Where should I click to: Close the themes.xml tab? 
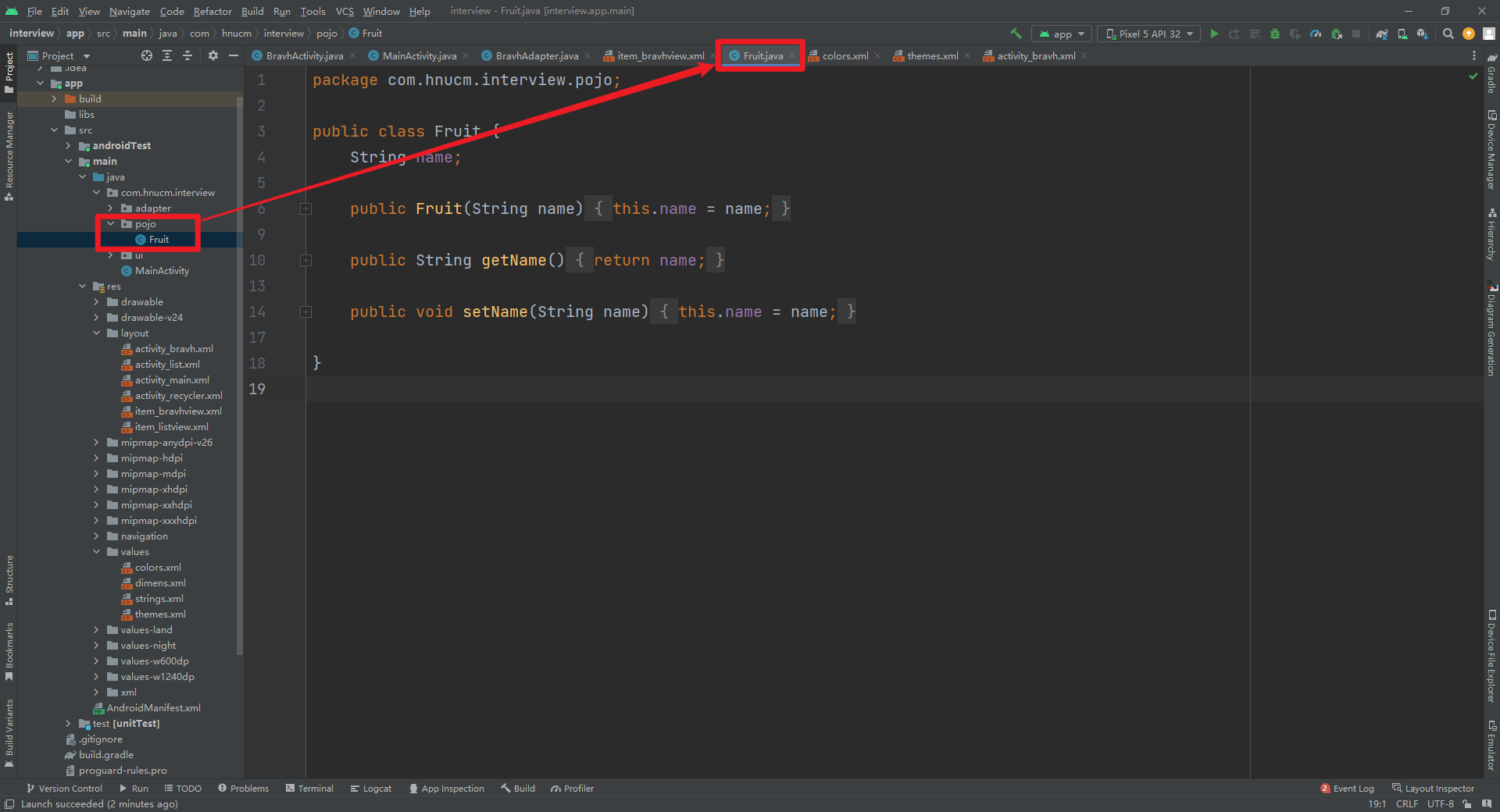[x=967, y=55]
